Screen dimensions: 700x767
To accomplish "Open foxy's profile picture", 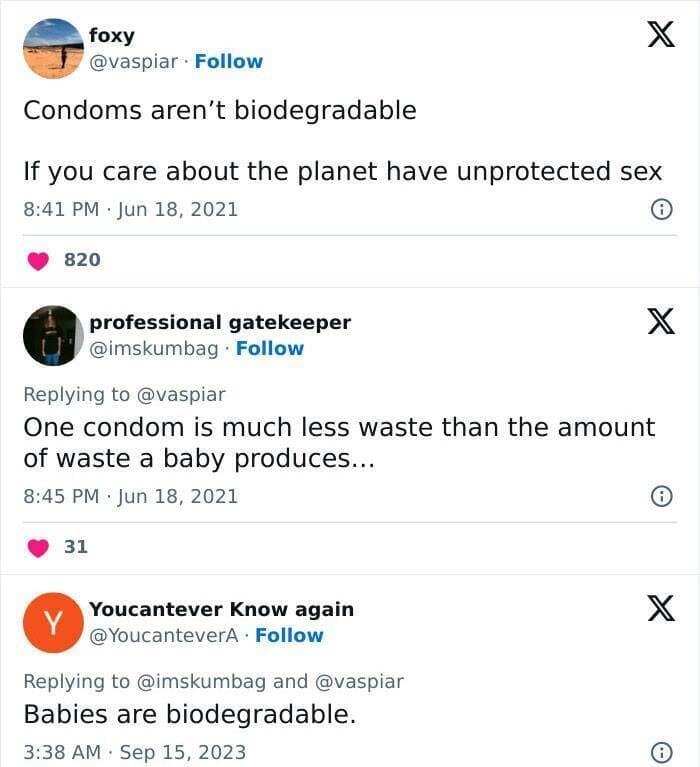I will click(53, 48).
